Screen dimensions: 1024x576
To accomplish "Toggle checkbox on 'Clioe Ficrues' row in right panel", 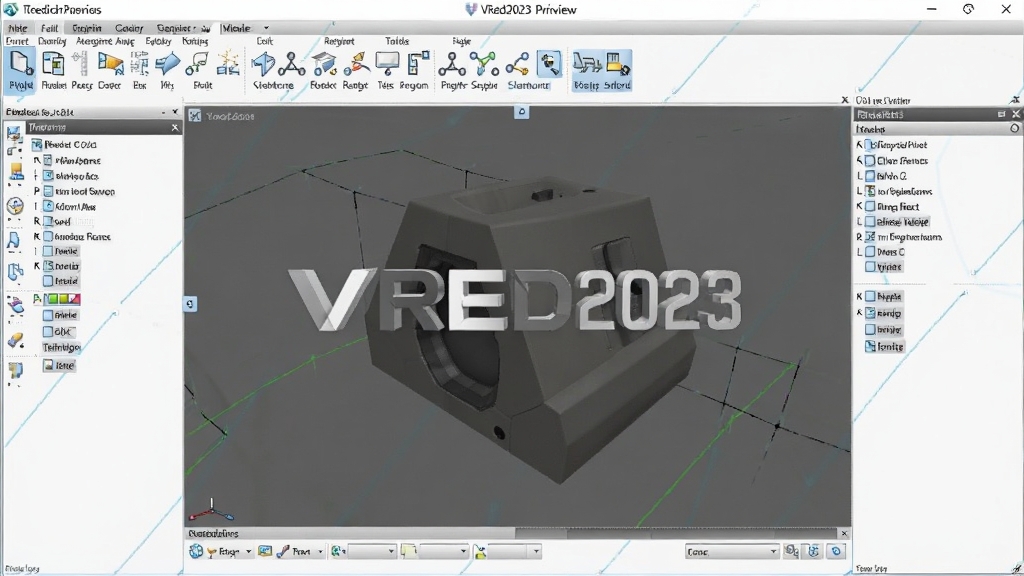I will 870,161.
